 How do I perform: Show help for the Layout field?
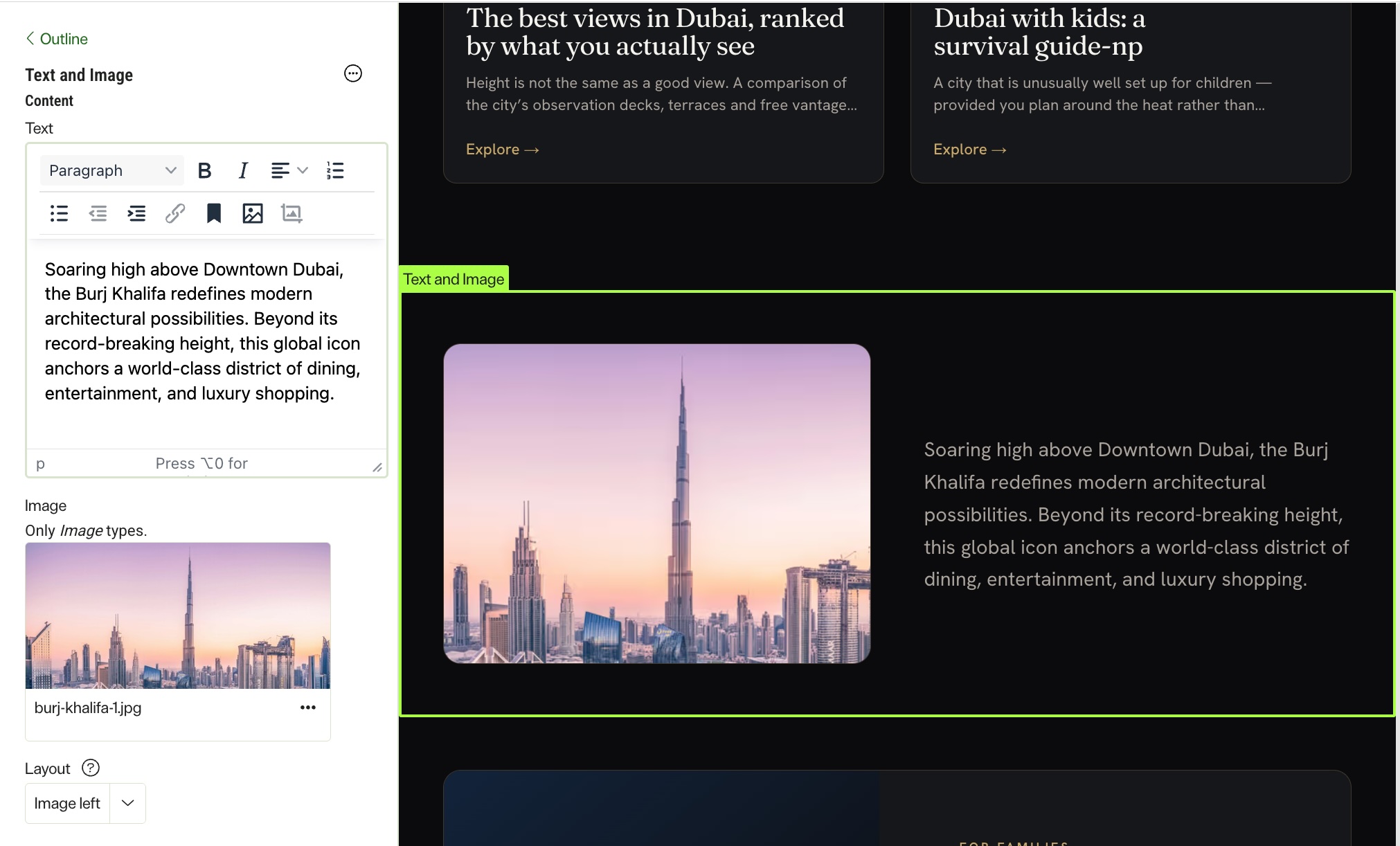pyautogui.click(x=91, y=768)
